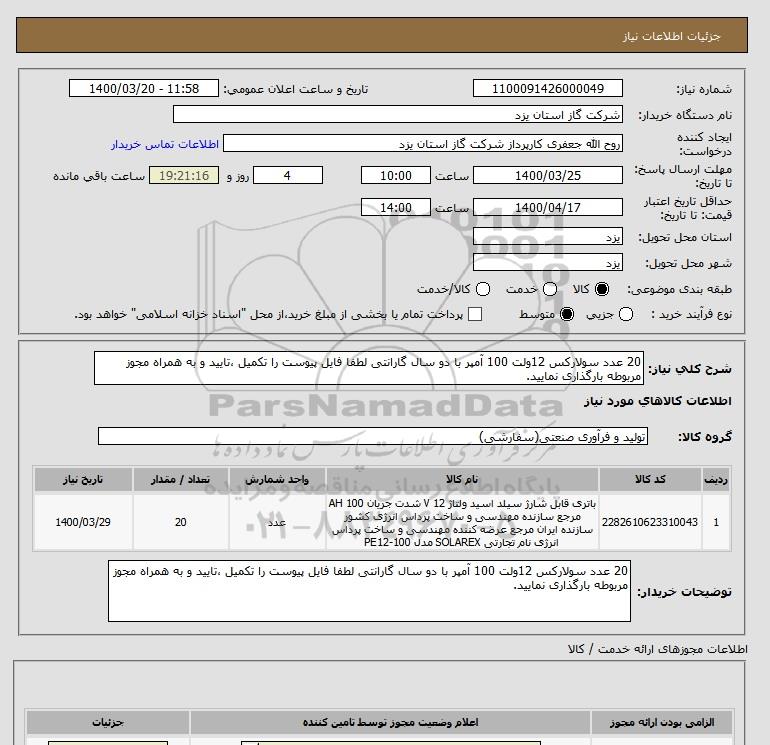Click the اعلام وضعیت مجوز column header
770x745 pixels.
pos(390,722)
